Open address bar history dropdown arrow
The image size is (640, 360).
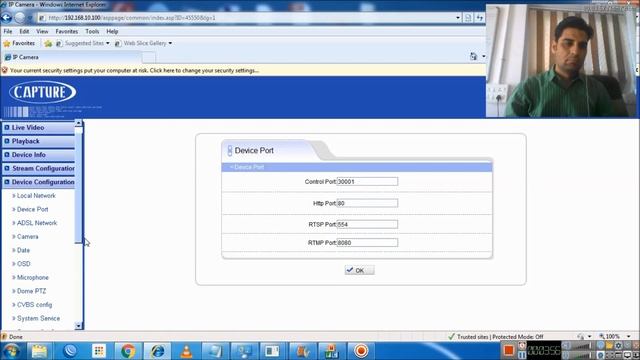pos(458,18)
